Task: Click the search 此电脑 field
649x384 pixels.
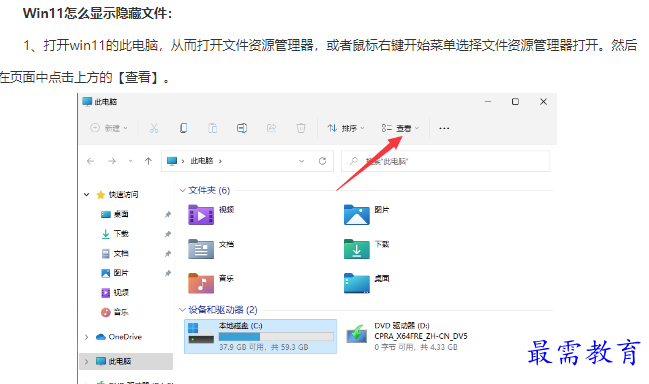Action: click(445, 161)
